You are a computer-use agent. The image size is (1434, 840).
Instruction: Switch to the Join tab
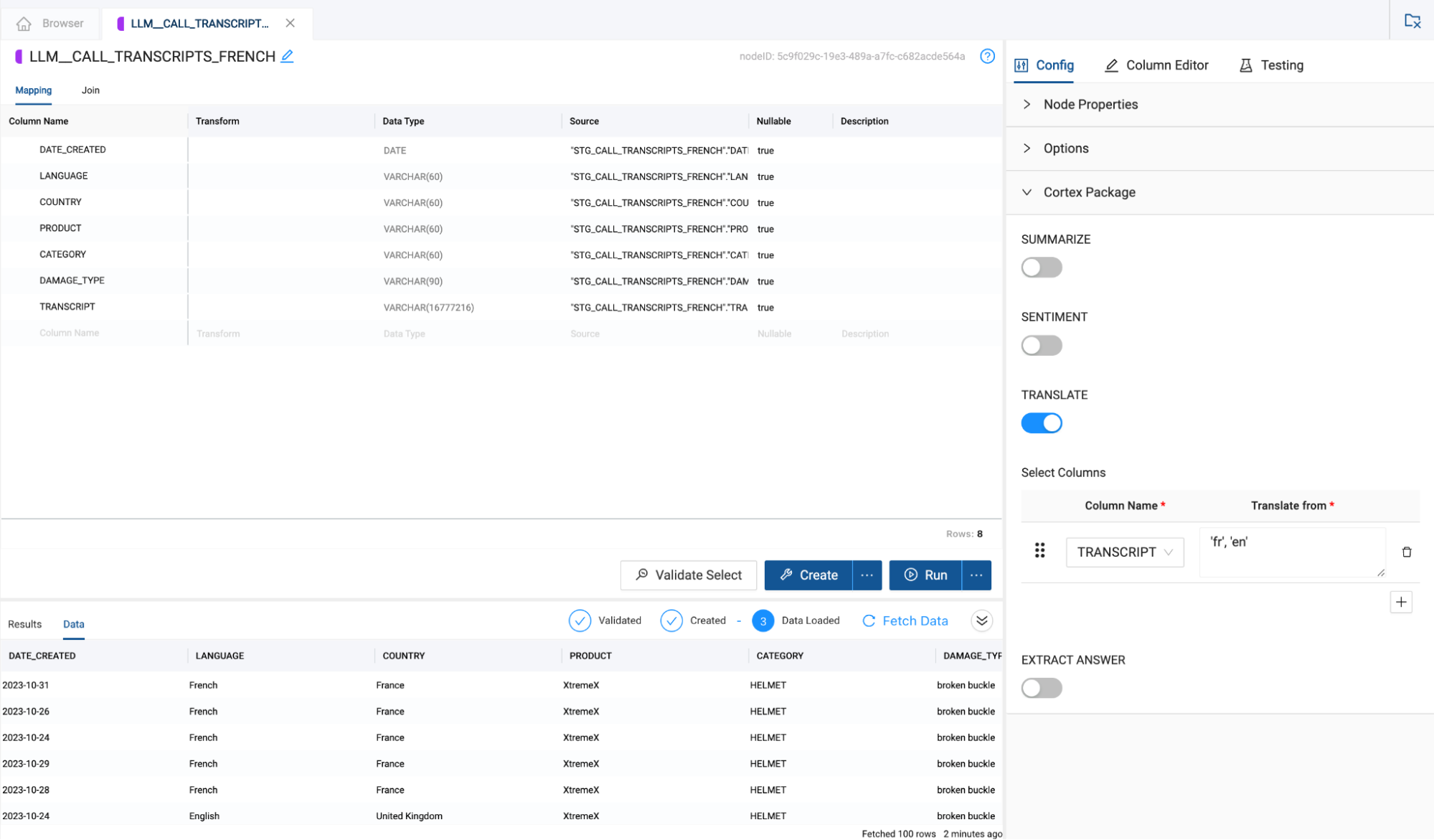[90, 90]
